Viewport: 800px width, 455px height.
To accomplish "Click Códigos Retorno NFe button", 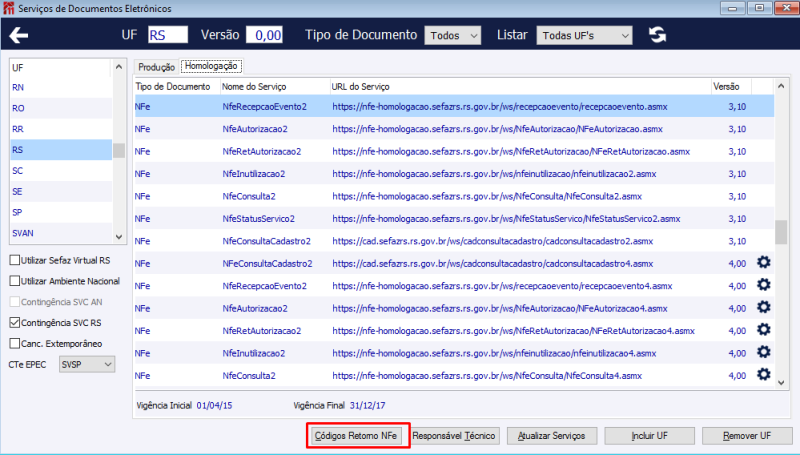I will [356, 436].
